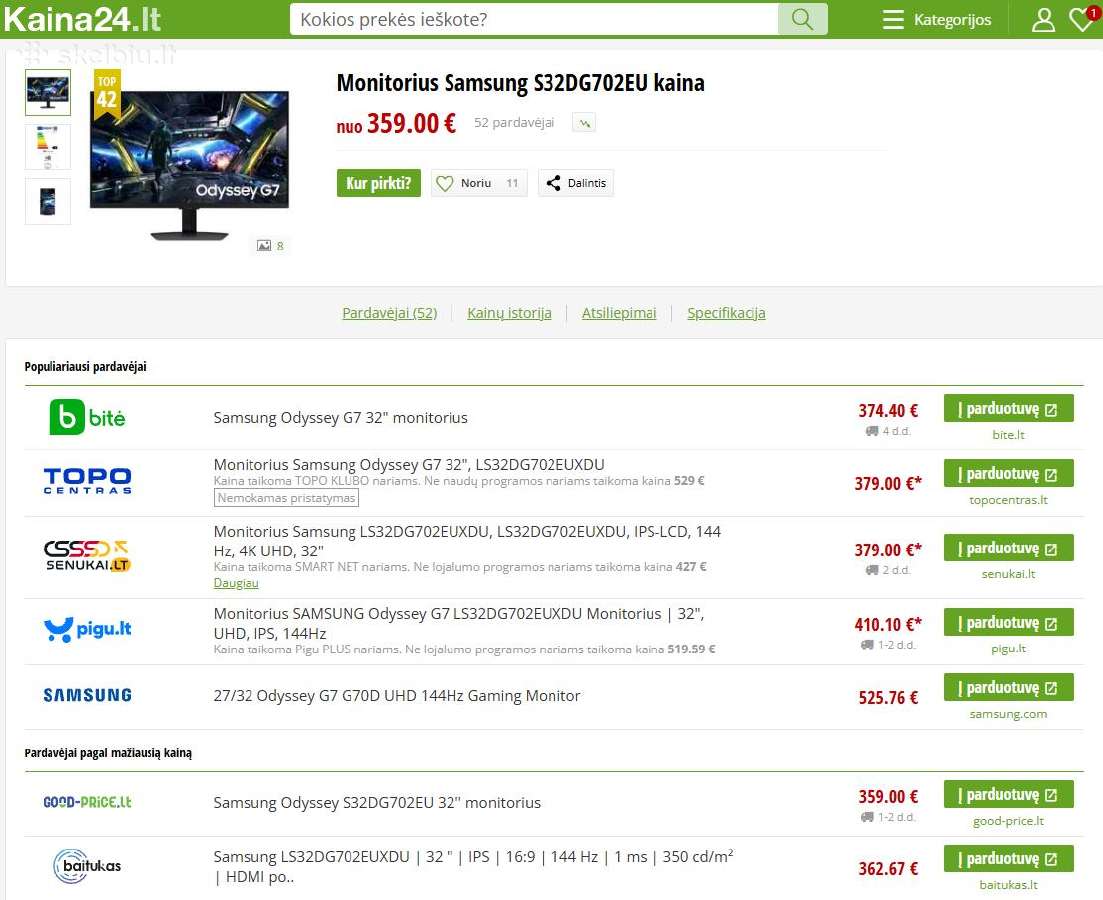Image resolution: width=1103 pixels, height=900 pixels.
Task: Open the user account icon
Action: [x=1043, y=20]
